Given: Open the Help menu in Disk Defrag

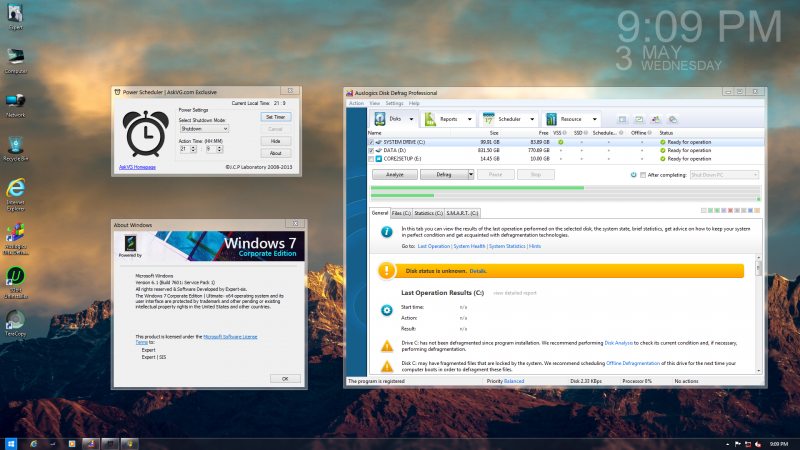Looking at the screenshot, I should pyautogui.click(x=414, y=103).
